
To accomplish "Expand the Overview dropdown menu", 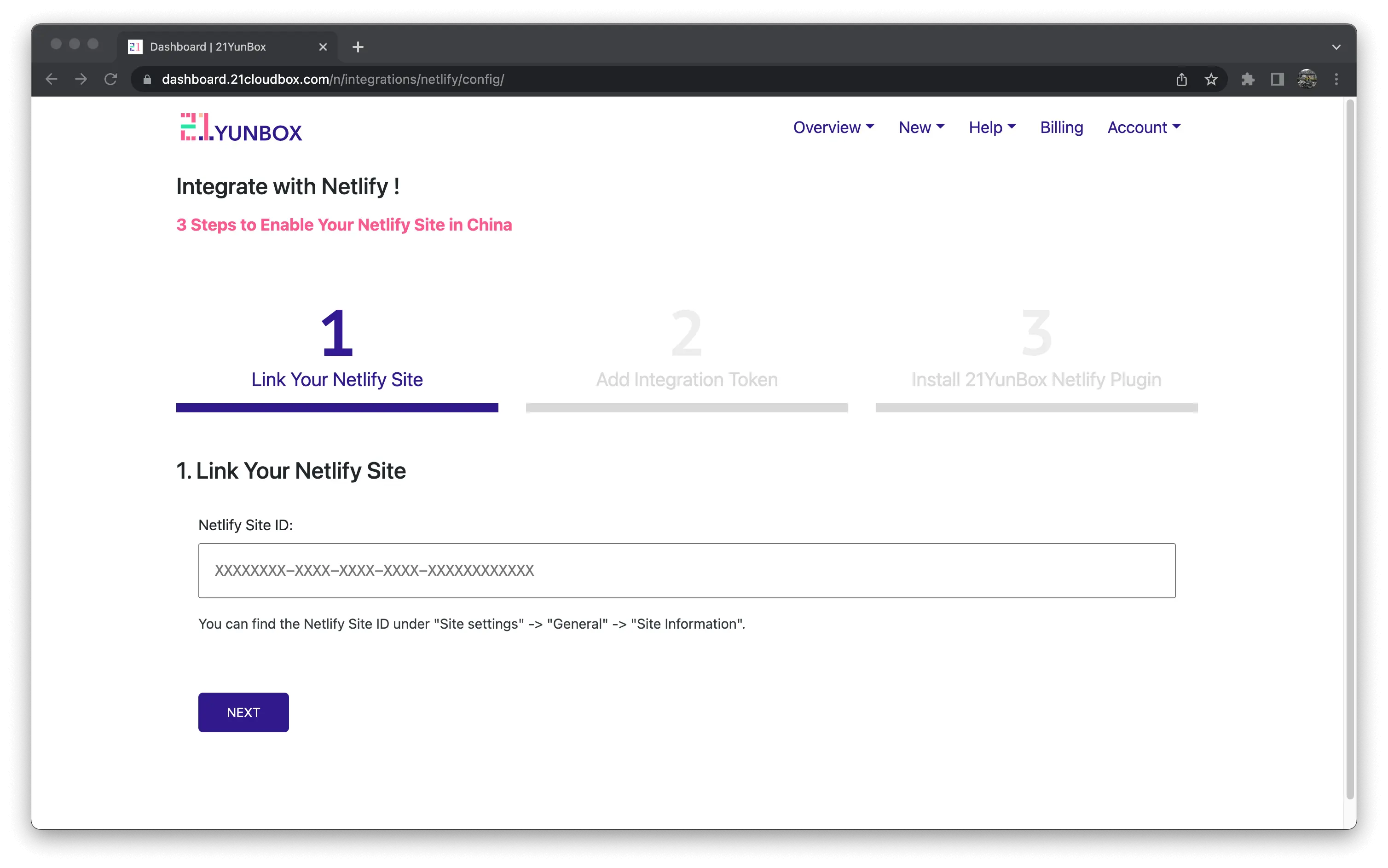I will pos(833,127).
